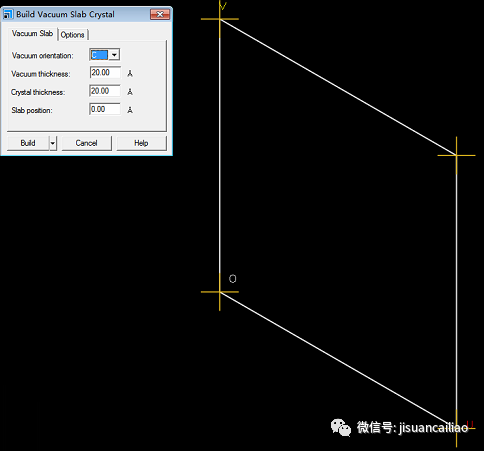Screen dimensions: 484x451
Task: Focus the Crystal thickness field
Action: pos(105,91)
